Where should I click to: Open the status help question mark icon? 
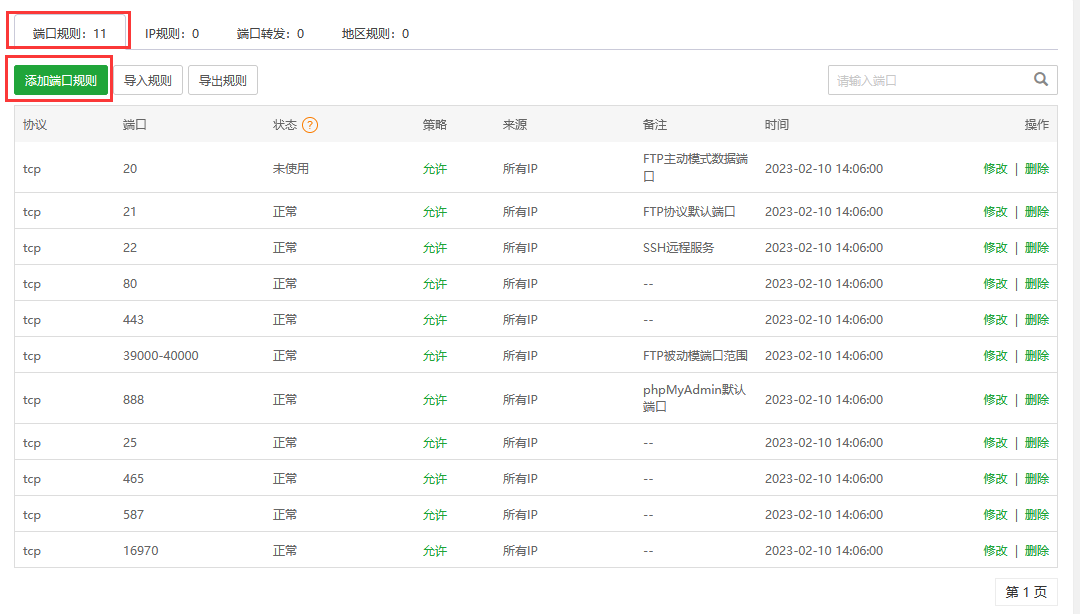[311, 124]
